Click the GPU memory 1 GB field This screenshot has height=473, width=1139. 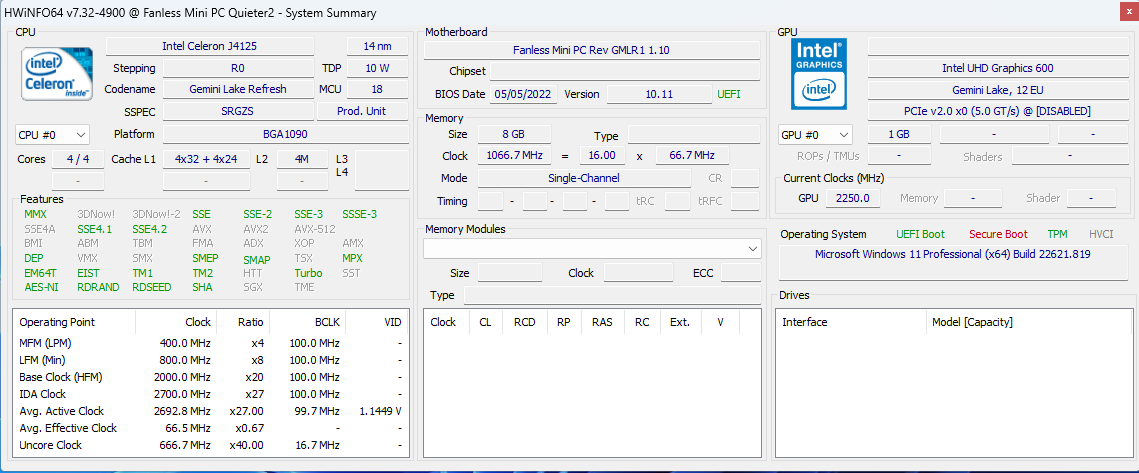coord(899,134)
